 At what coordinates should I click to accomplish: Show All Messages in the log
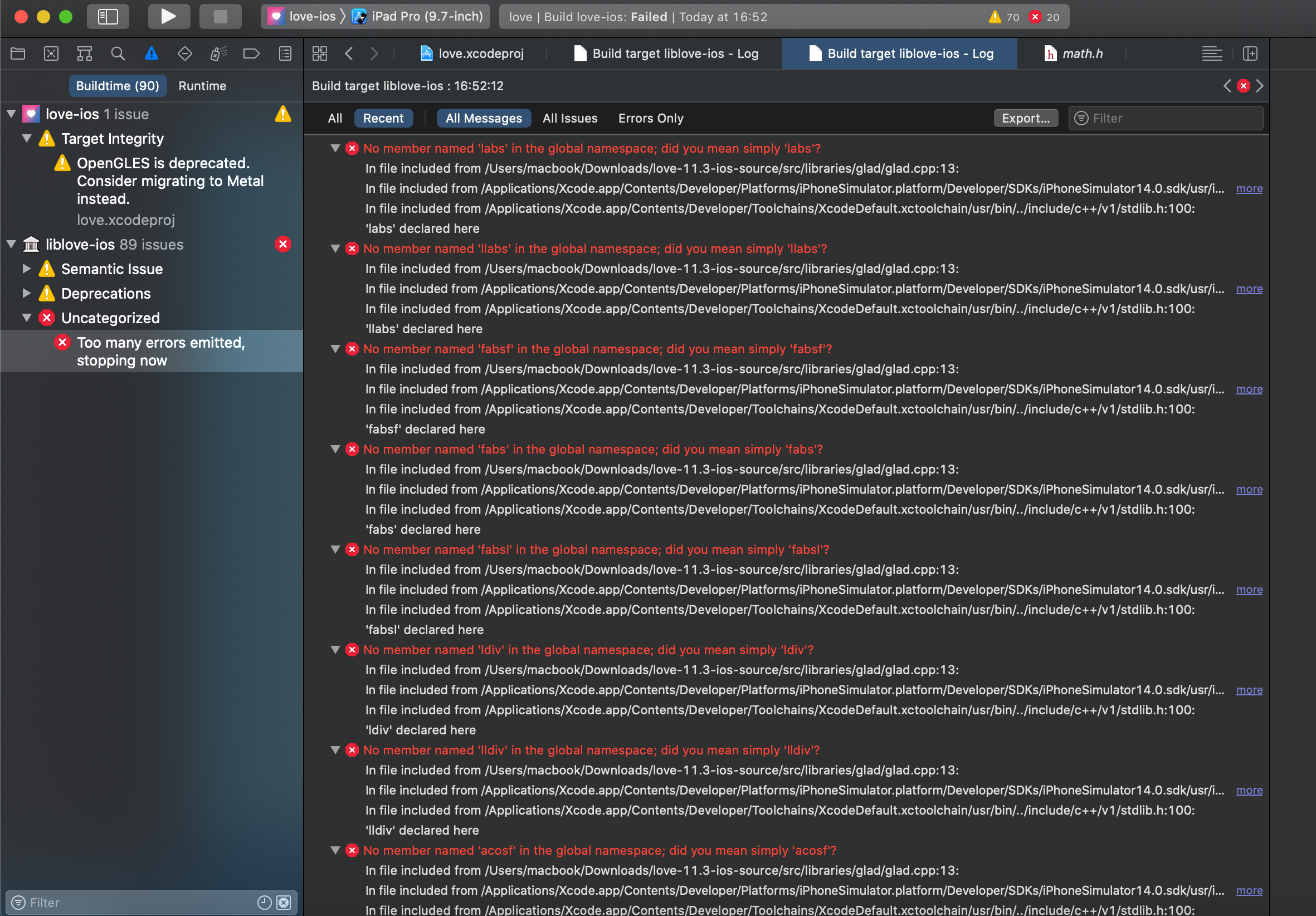click(x=484, y=119)
